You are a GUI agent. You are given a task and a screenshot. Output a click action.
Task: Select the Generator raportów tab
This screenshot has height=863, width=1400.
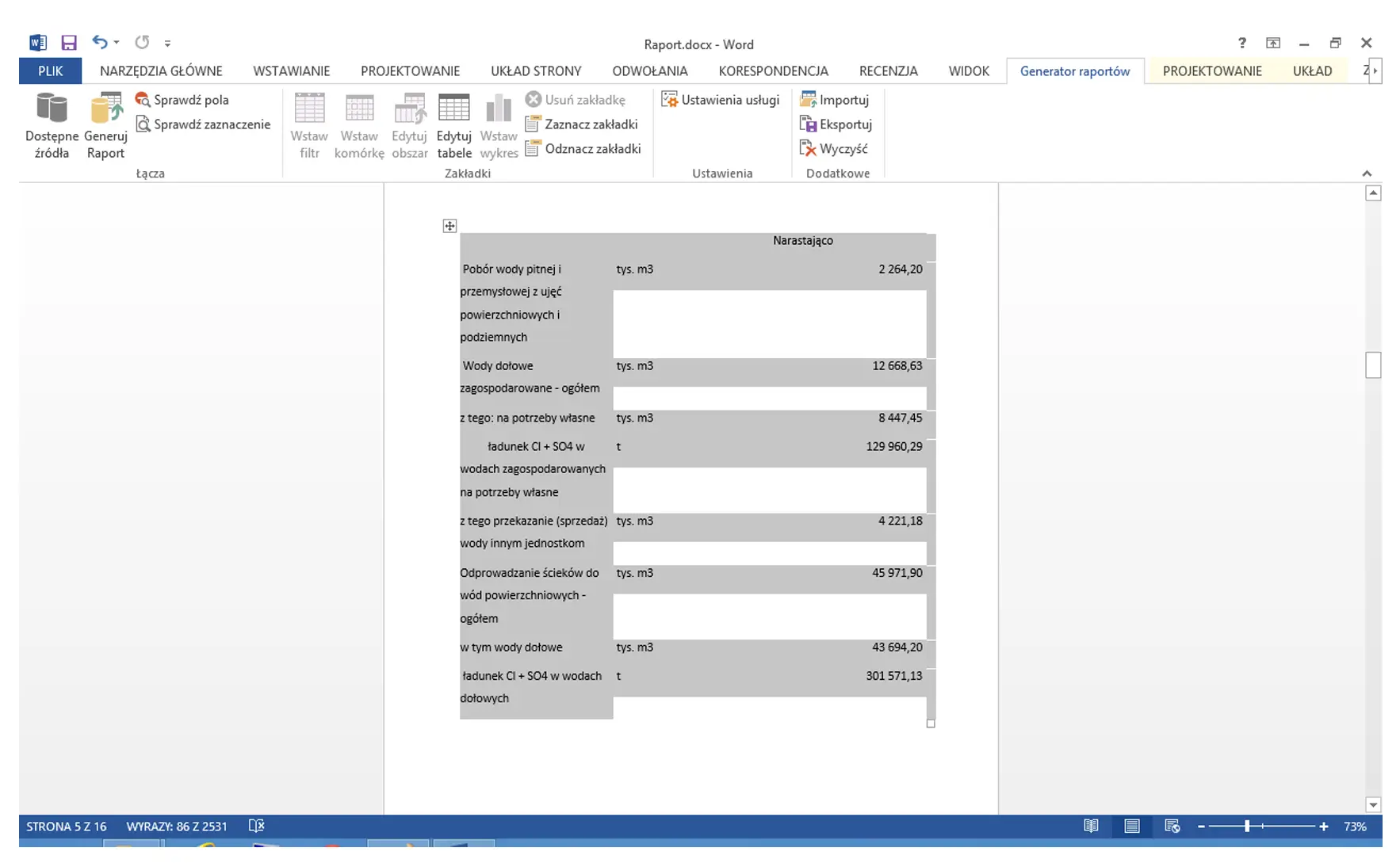(1075, 71)
